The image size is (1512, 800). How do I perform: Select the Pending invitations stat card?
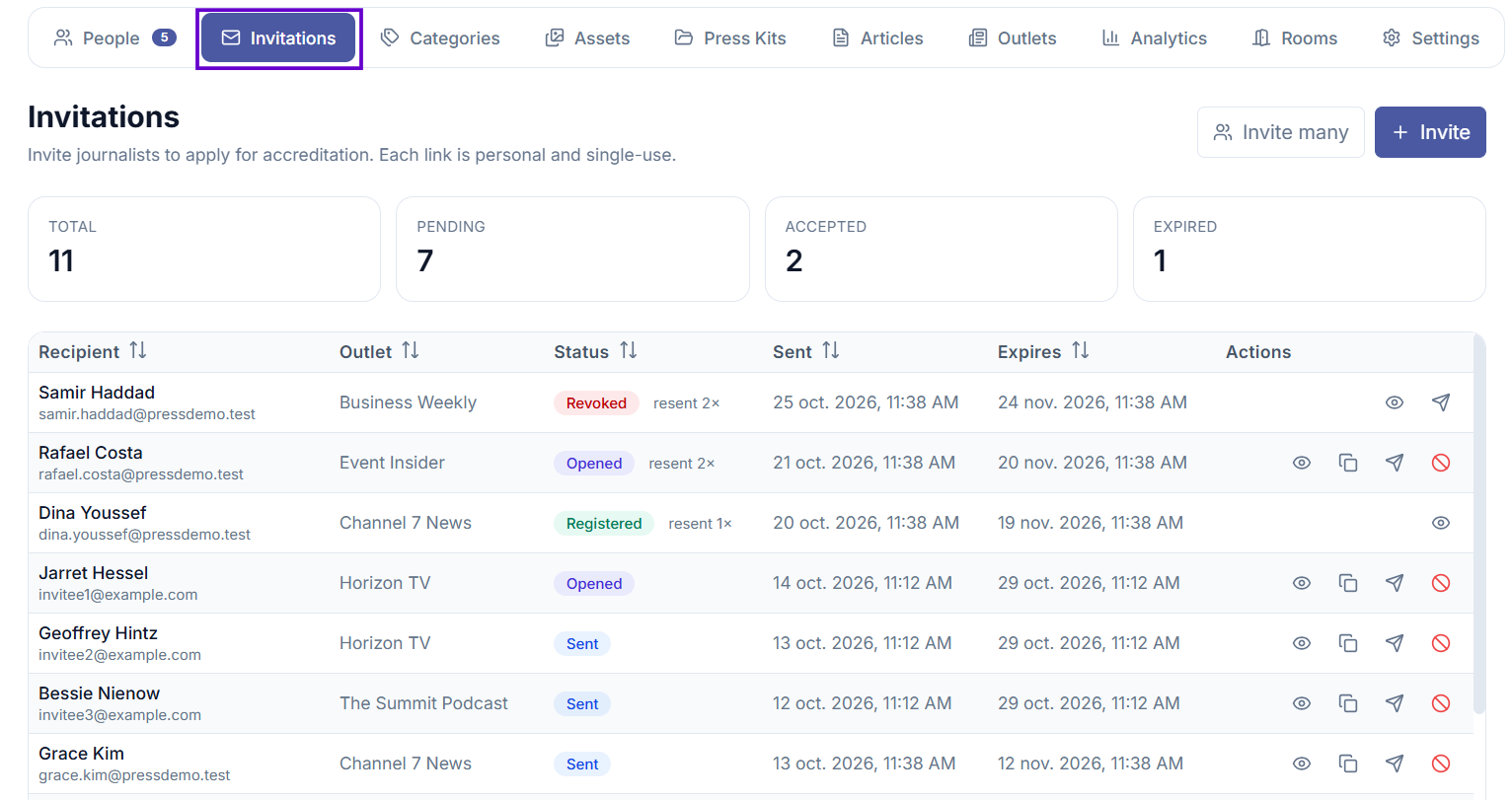click(x=572, y=249)
